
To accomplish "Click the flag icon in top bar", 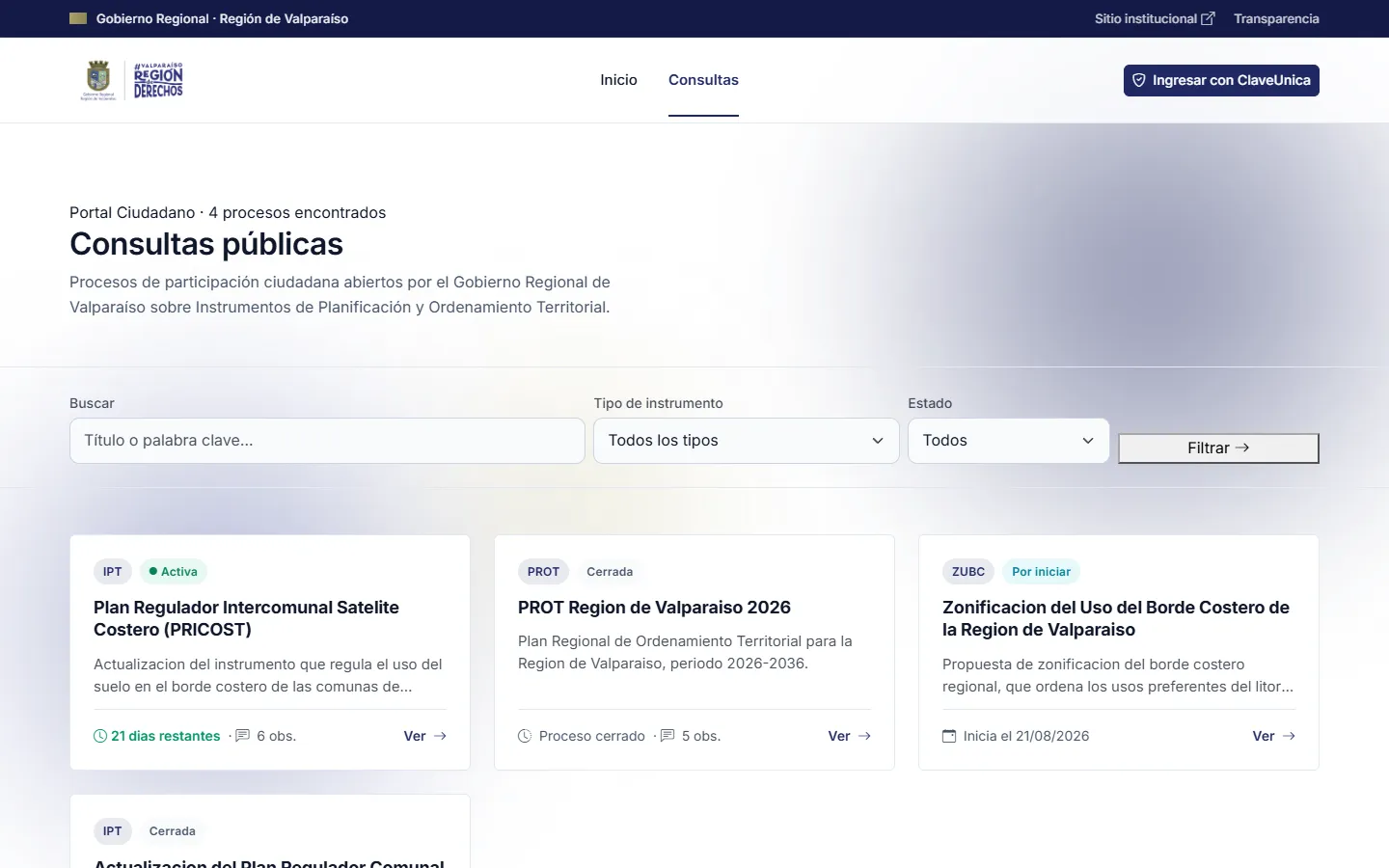I will click(78, 18).
